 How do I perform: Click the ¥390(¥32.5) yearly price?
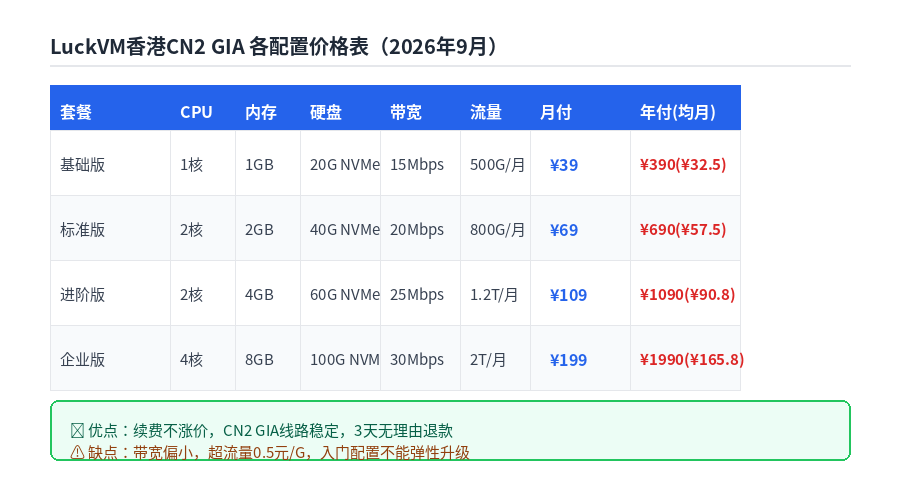tap(683, 165)
